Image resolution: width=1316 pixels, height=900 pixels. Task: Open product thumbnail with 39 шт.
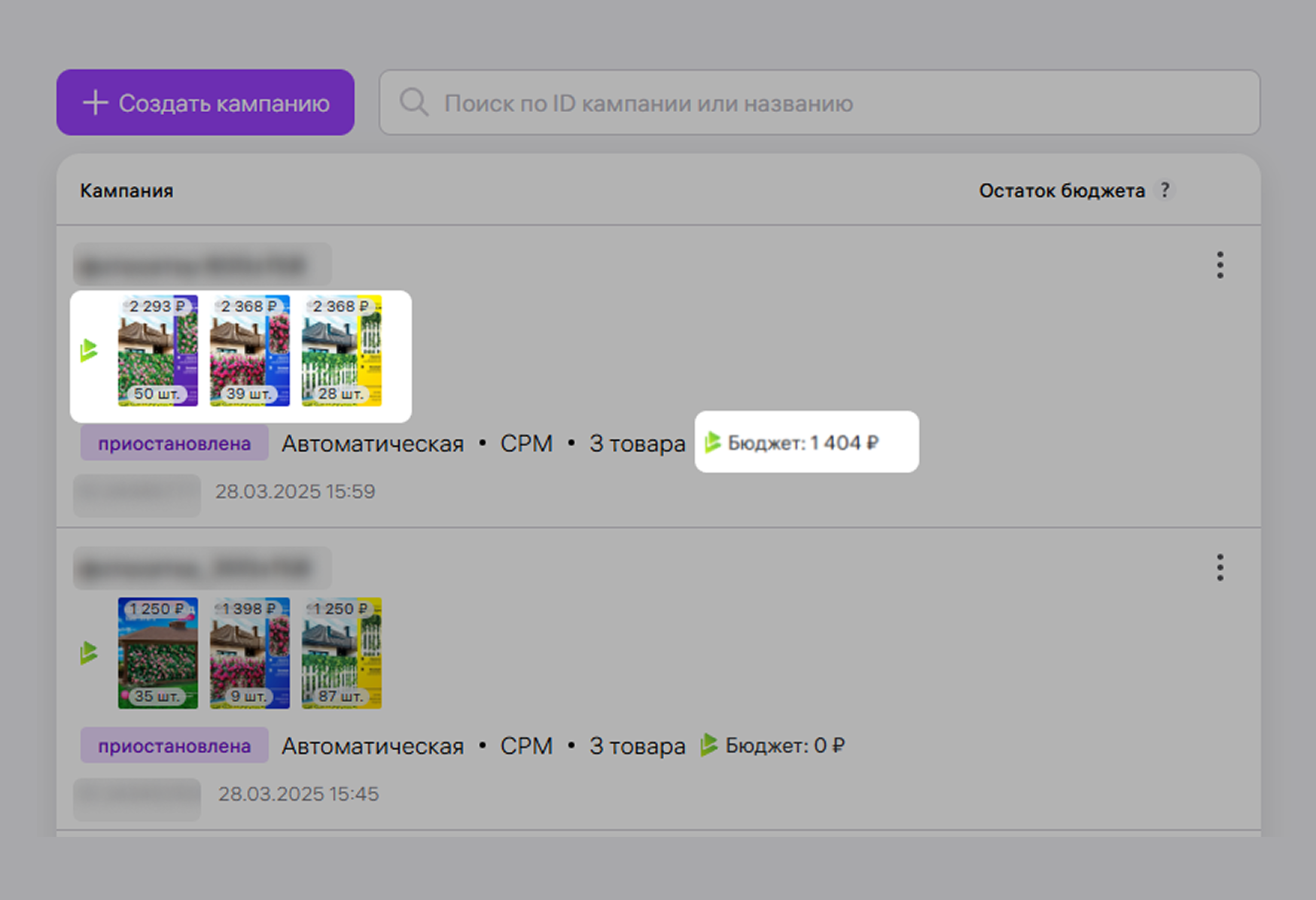(249, 351)
